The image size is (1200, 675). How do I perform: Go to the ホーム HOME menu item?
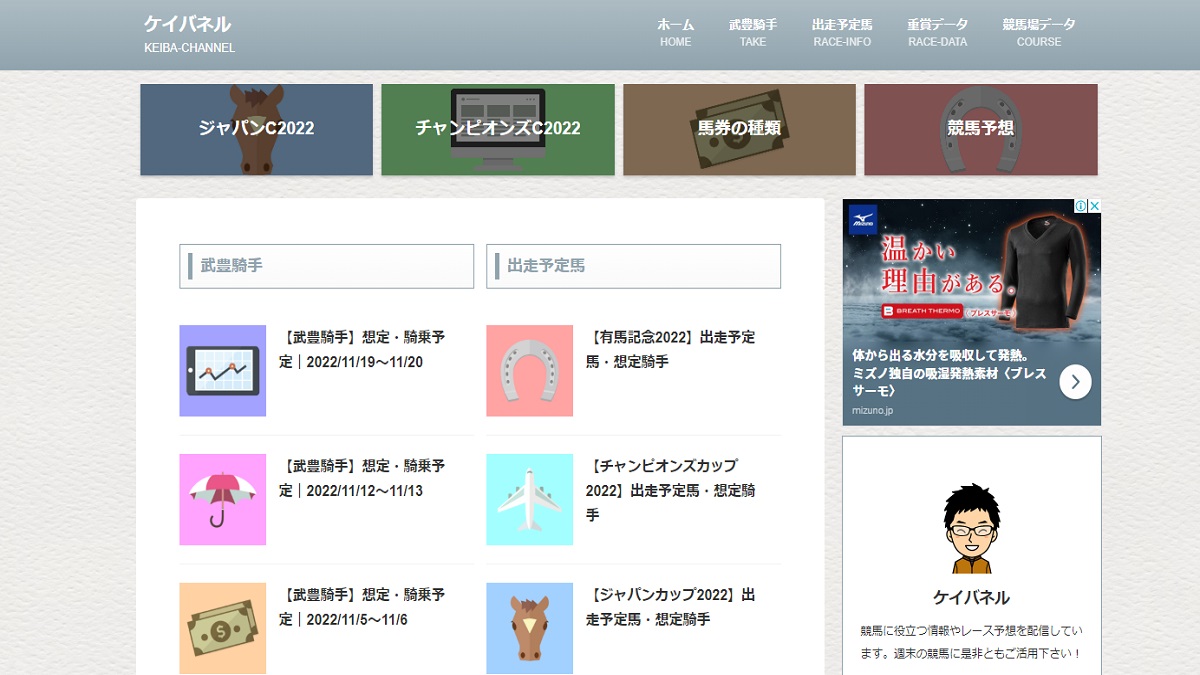676,33
